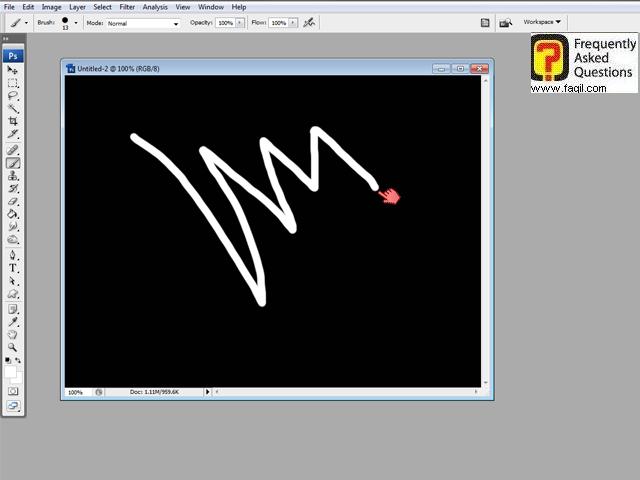Image resolution: width=640 pixels, height=480 pixels.
Task: Expand the Workspace dropdown
Action: 543,21
